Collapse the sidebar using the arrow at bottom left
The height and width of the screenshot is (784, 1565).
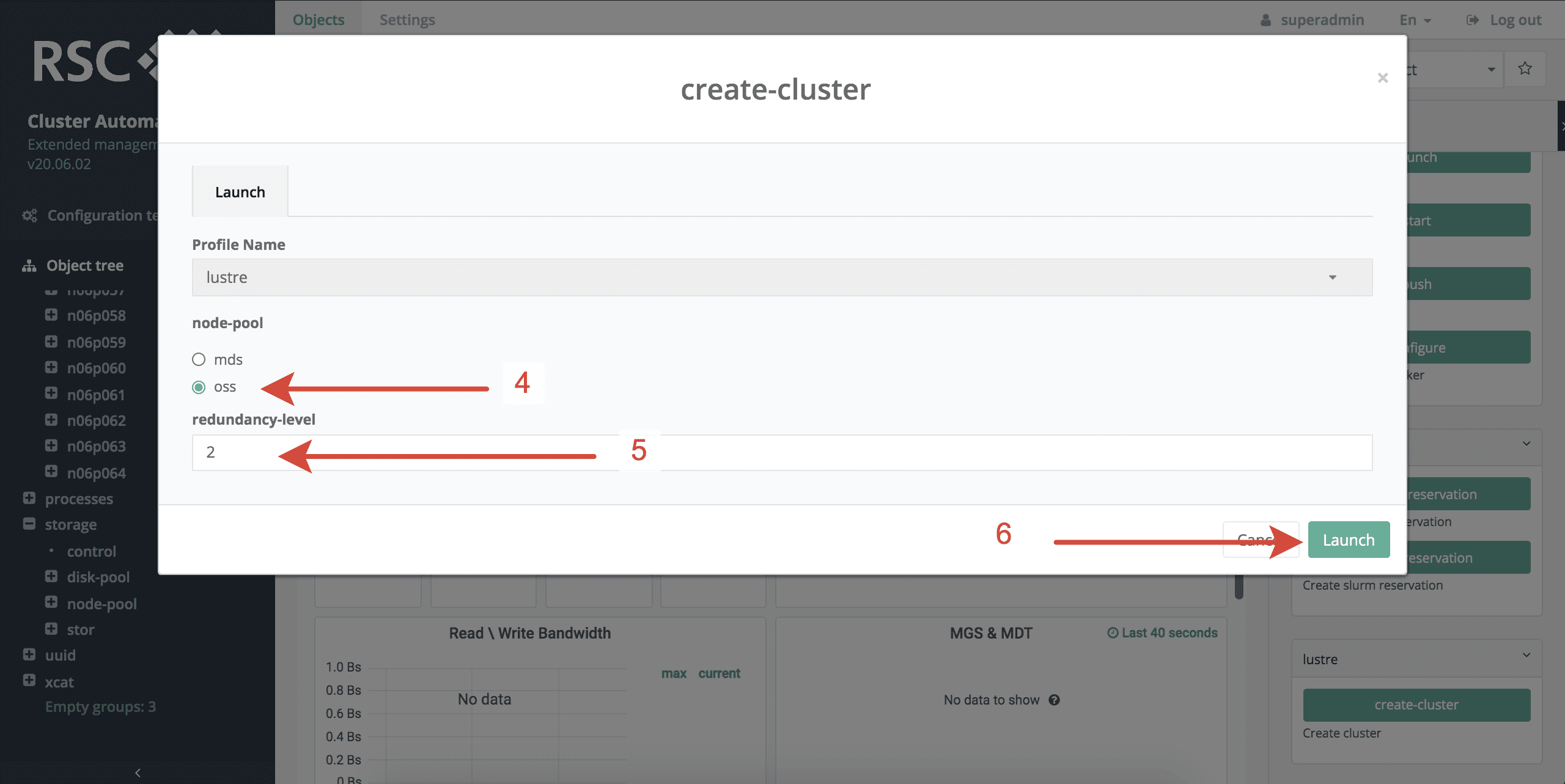point(138,772)
